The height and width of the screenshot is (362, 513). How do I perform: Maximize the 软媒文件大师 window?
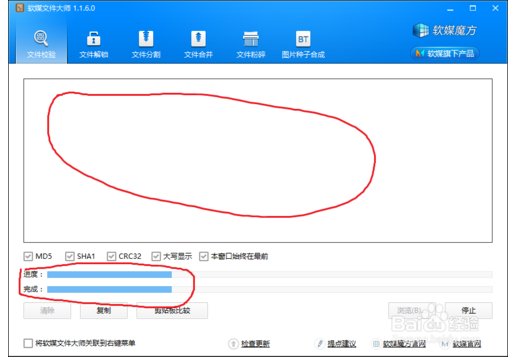click(473, 8)
